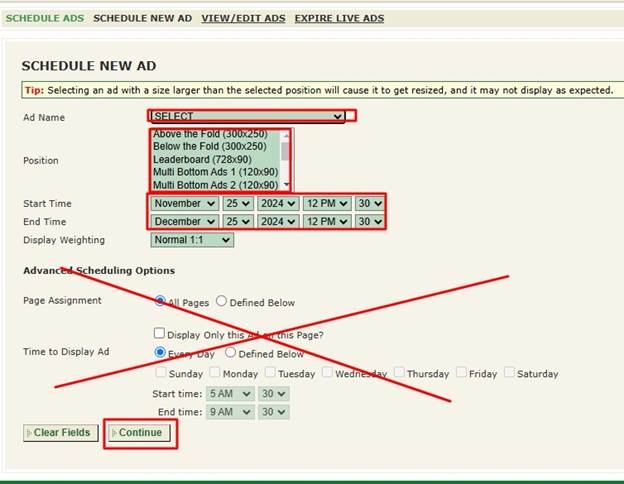Click the Position list scrollbar
The width and height of the screenshot is (624, 484).
[285, 152]
